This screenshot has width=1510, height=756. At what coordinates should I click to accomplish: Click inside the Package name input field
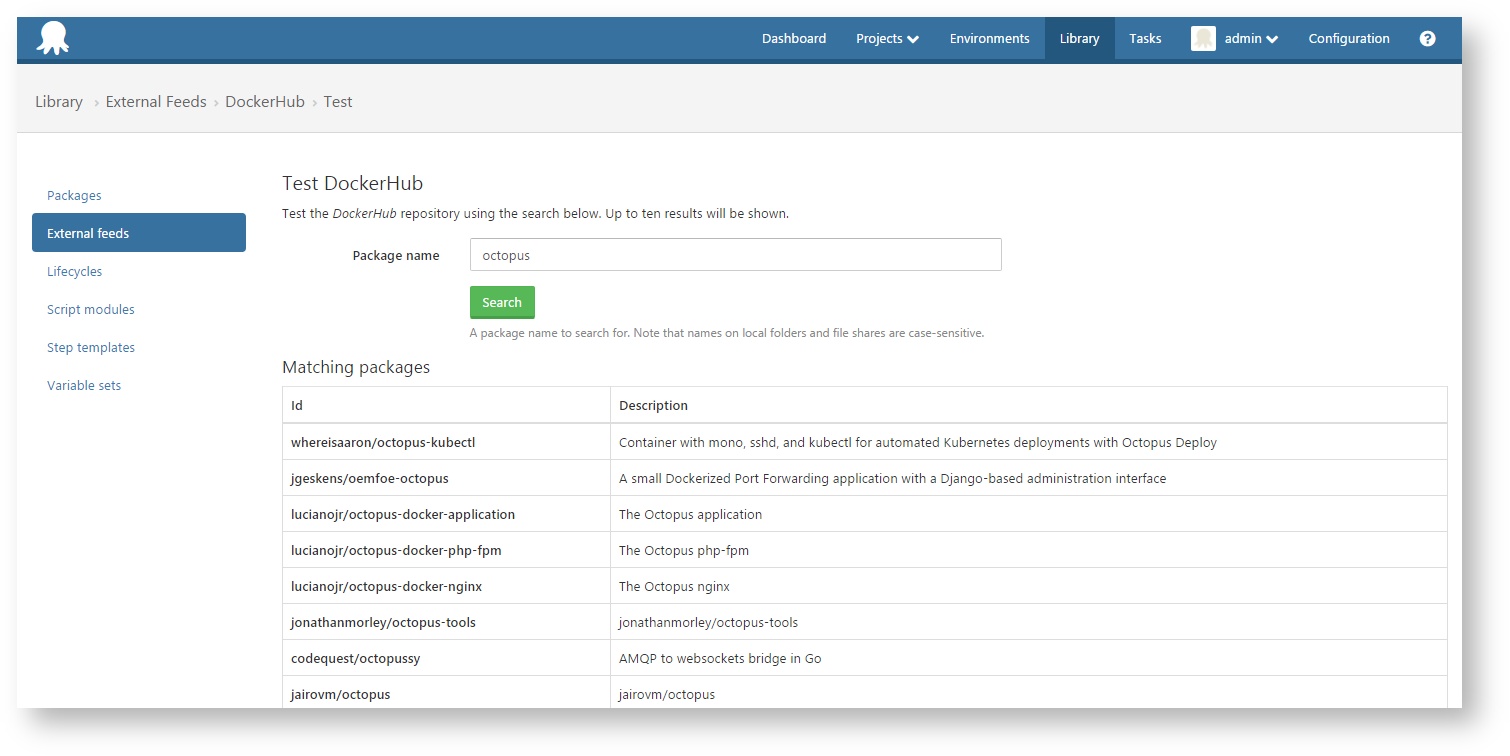click(x=735, y=254)
